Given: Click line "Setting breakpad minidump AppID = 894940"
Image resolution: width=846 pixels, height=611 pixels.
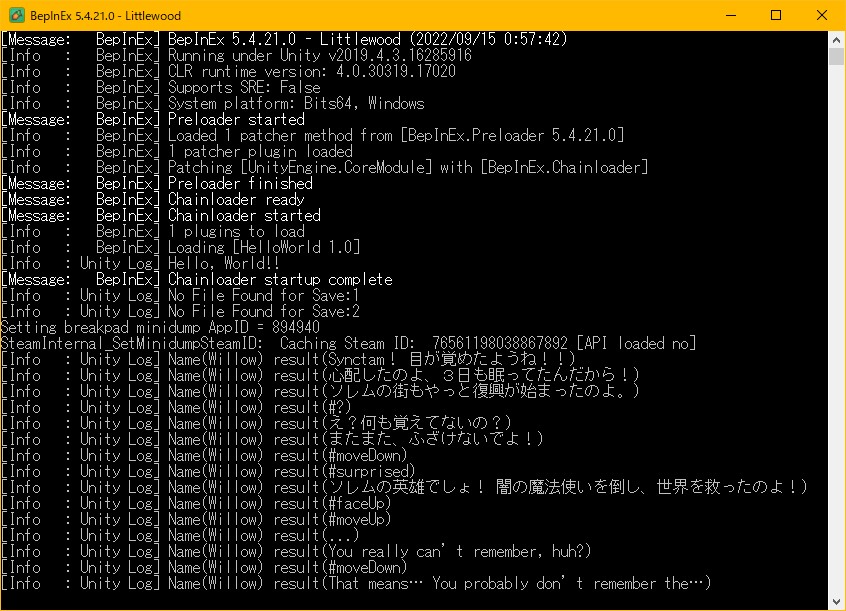Looking at the screenshot, I should click(x=160, y=328).
